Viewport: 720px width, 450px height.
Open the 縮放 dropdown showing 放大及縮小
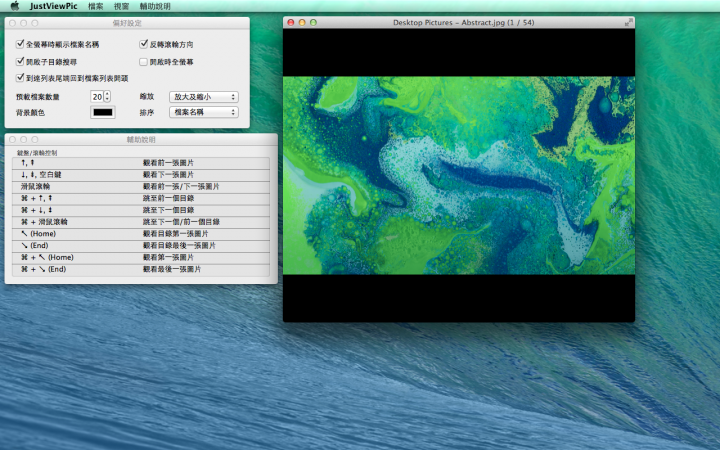coord(203,97)
